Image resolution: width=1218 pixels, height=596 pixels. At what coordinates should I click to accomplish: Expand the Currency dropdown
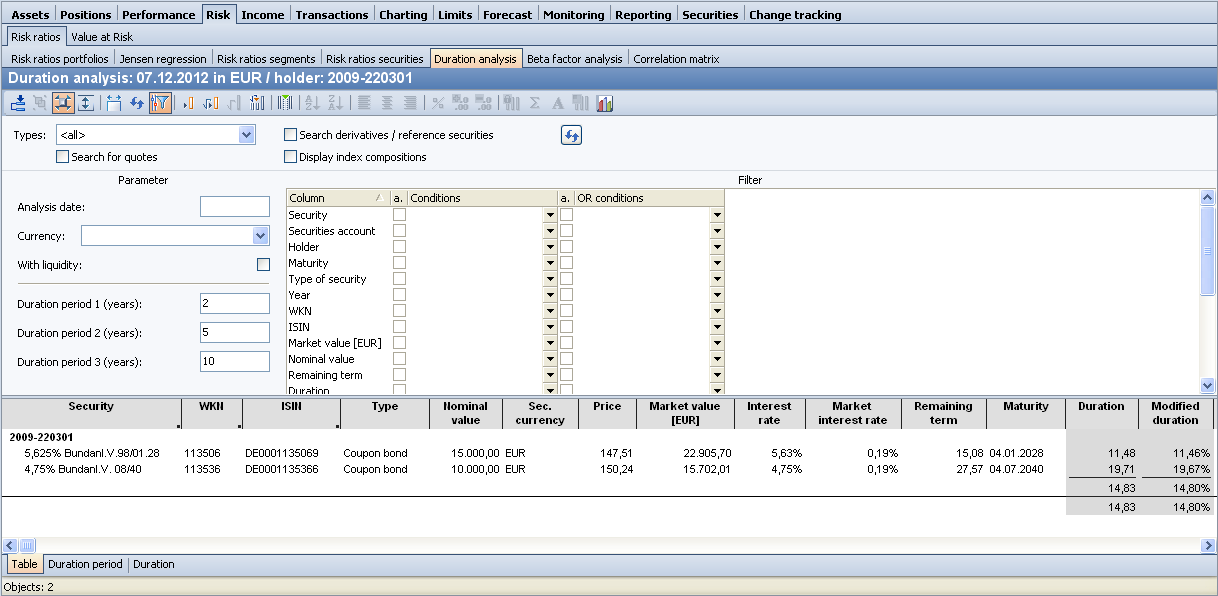(x=261, y=236)
